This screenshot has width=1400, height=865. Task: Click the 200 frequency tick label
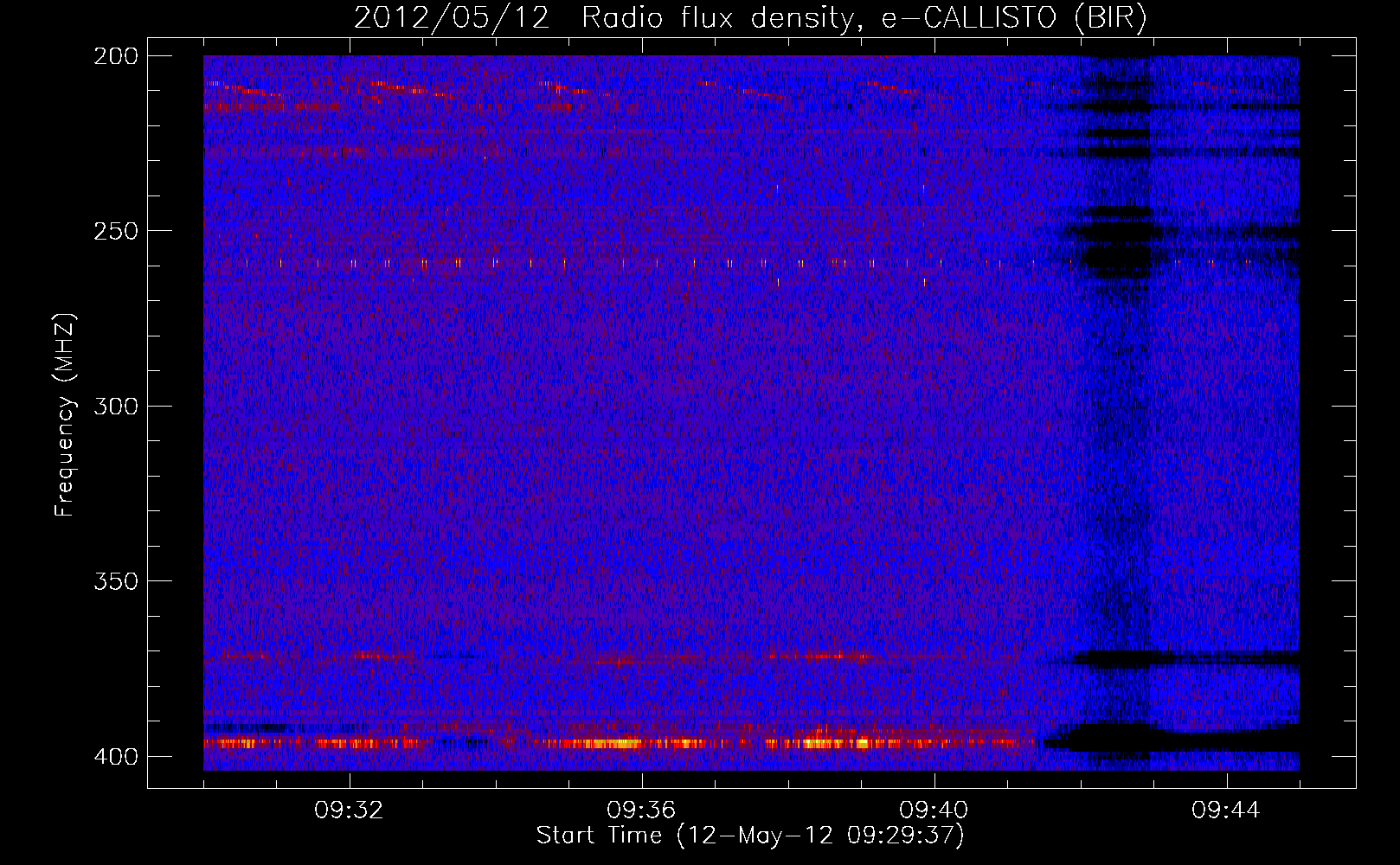(116, 56)
